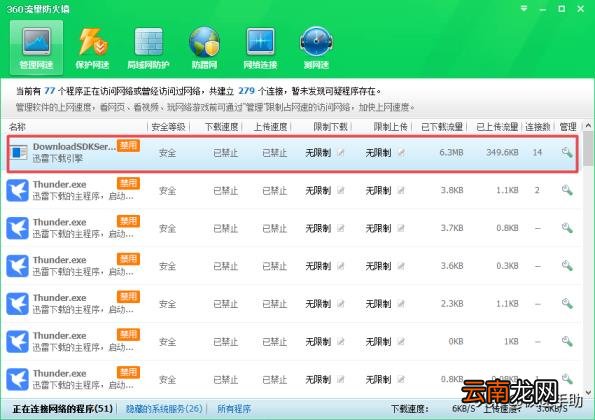Open manage tool for Thunder.exe 2.3KB row
The image size is (595, 420).
coord(567,303)
